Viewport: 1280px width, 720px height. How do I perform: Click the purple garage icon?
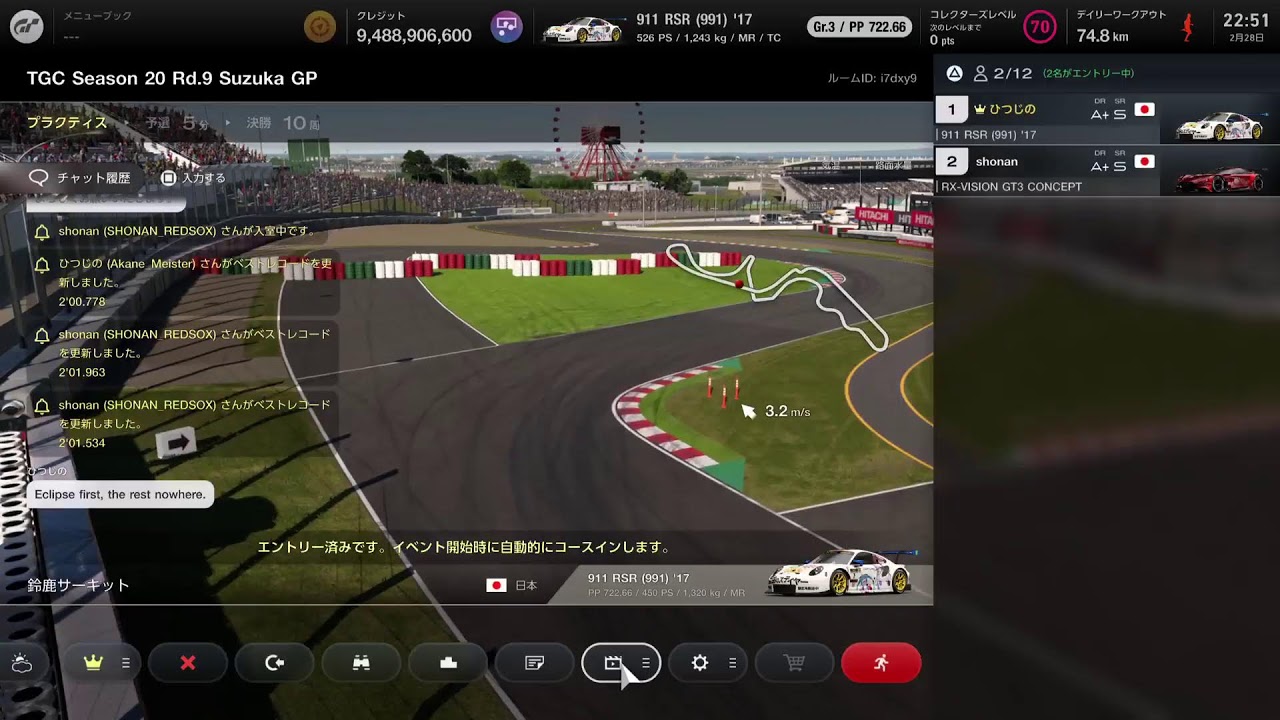pyautogui.click(x=507, y=27)
